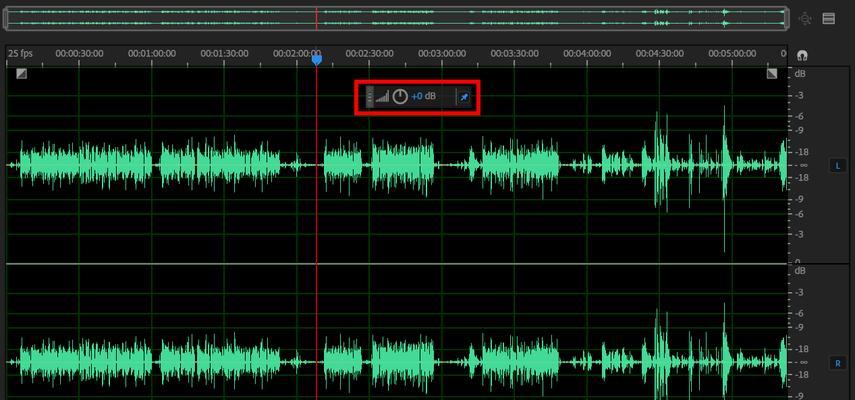
Task: Open the navigator options list icon
Action: [828, 19]
